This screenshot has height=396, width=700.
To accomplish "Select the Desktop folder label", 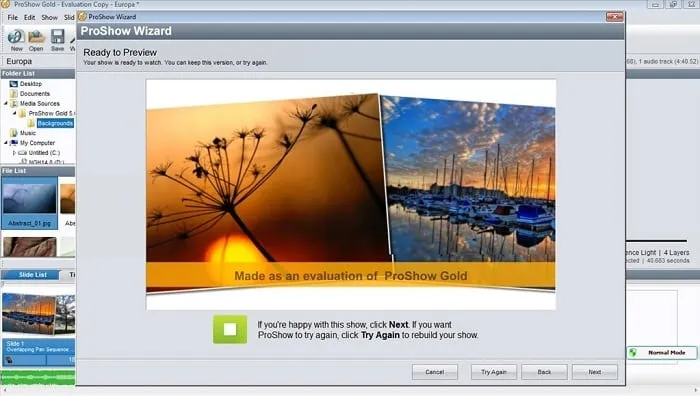I will (31, 84).
